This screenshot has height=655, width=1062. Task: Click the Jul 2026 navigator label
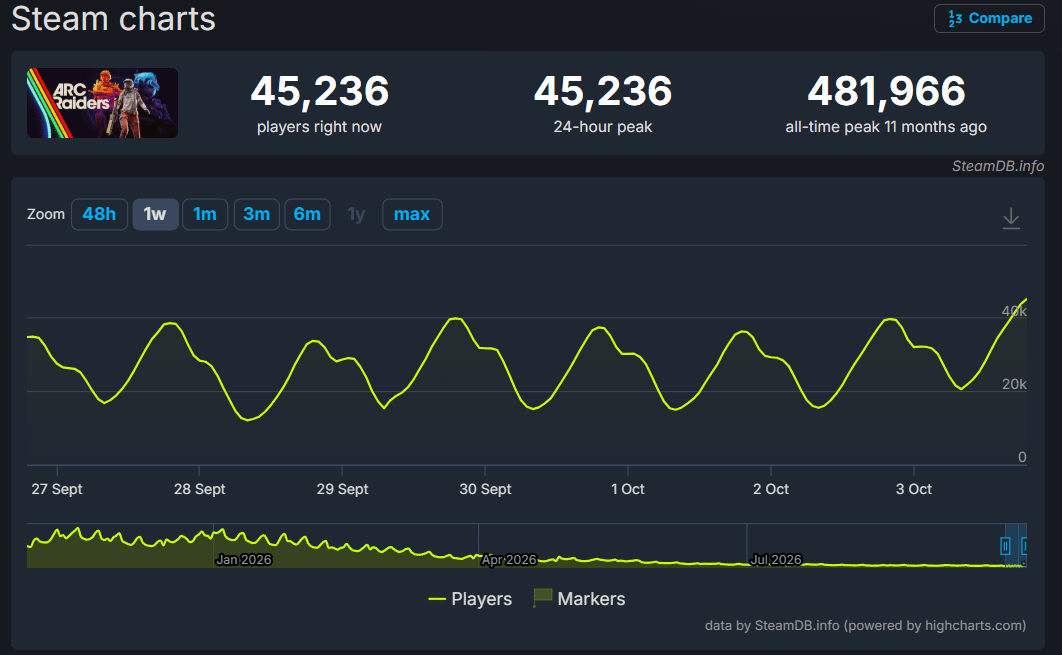click(x=776, y=559)
